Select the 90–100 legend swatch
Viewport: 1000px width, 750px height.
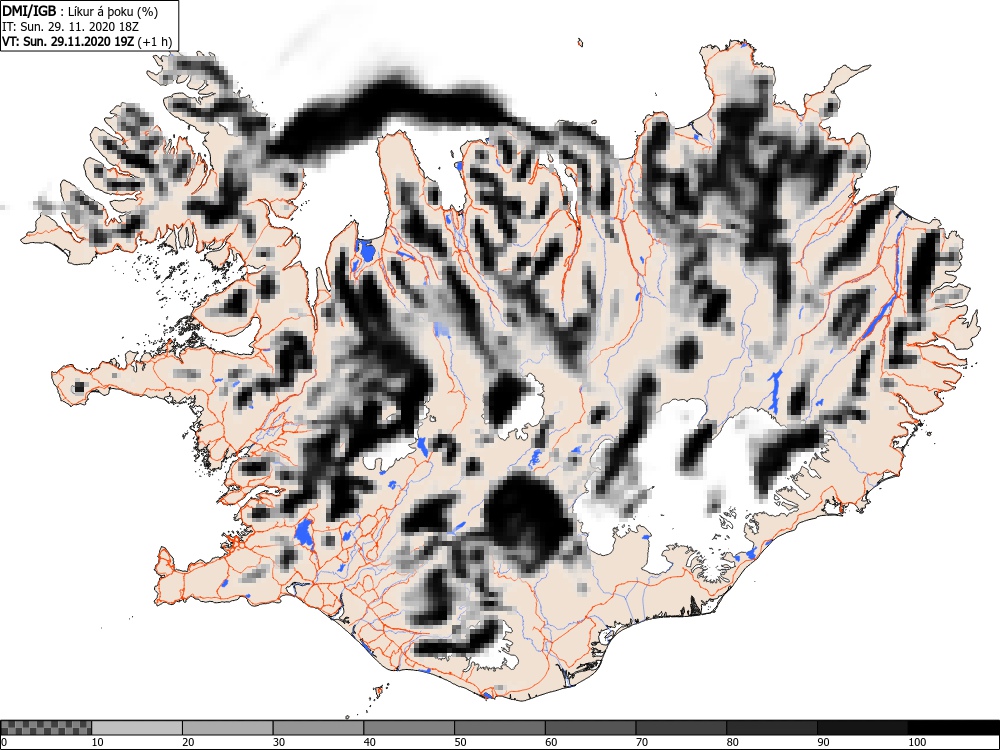[x=862, y=728]
